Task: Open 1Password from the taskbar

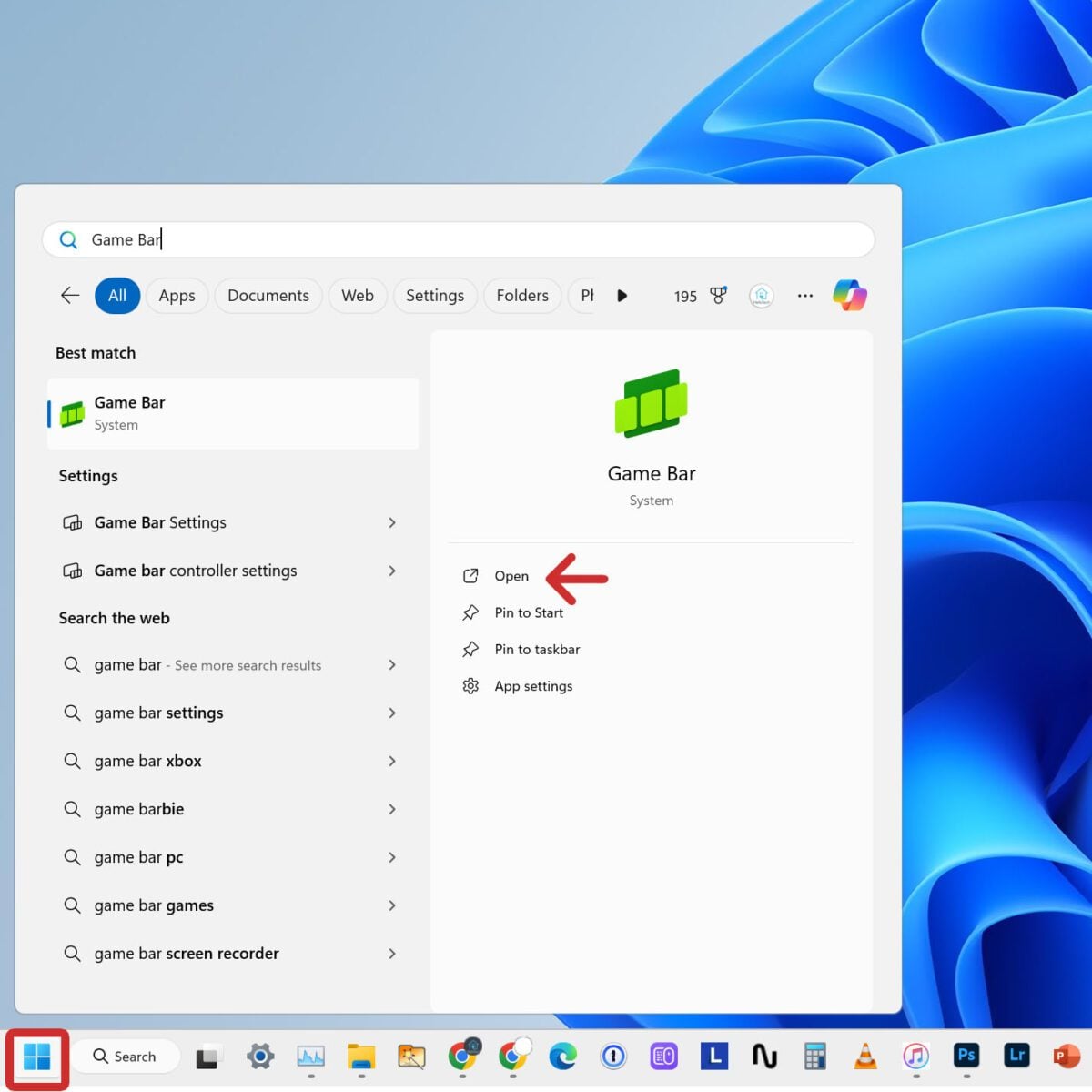Action: [614, 1057]
